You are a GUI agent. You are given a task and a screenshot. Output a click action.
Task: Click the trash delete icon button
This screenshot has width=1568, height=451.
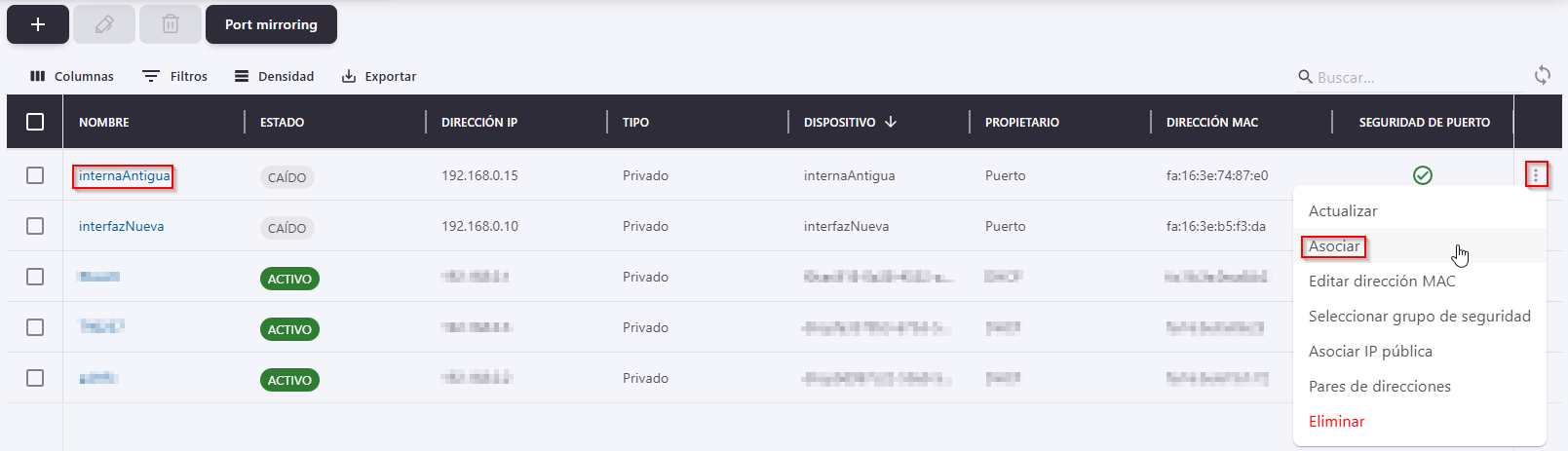pos(171,24)
